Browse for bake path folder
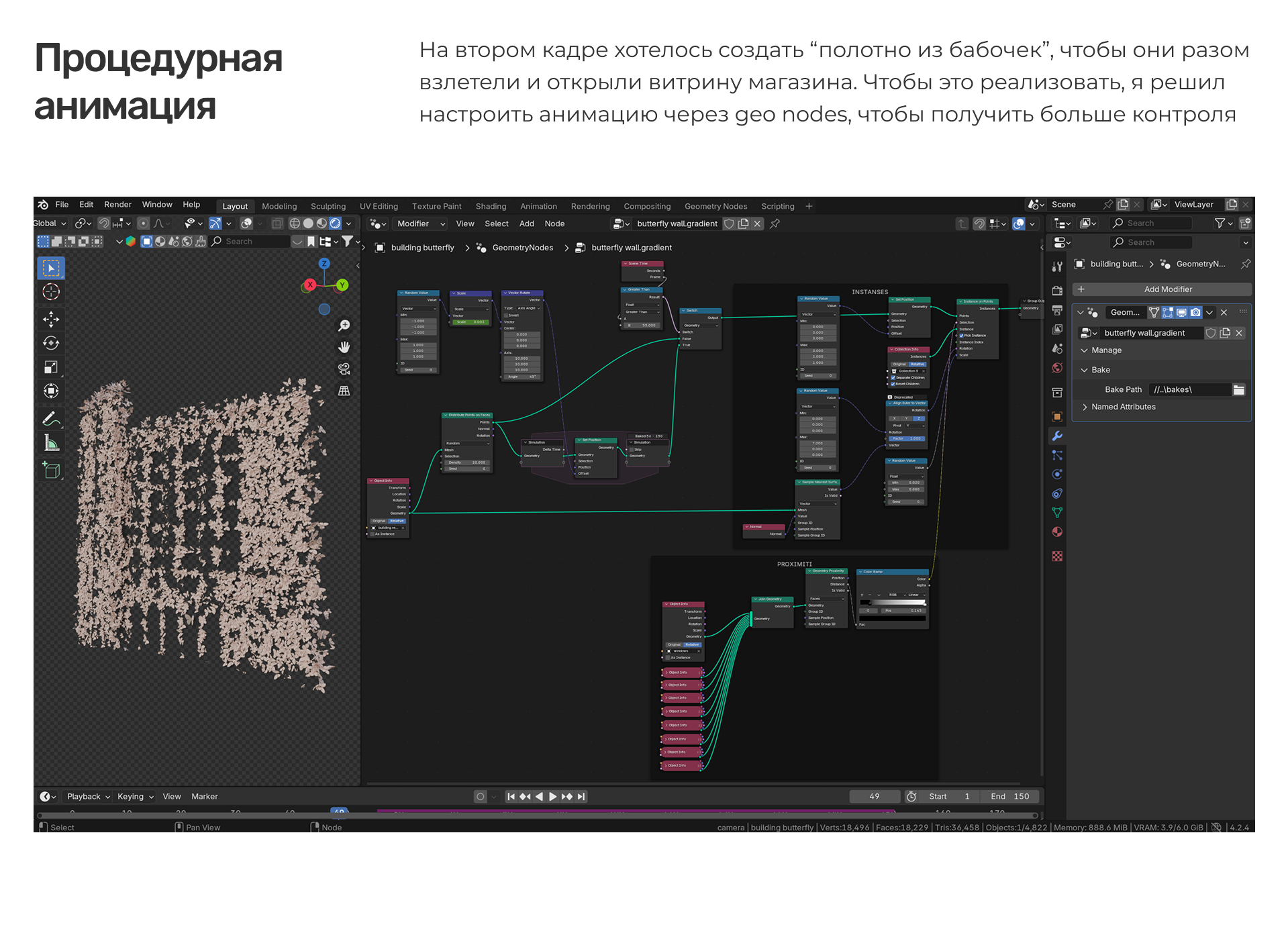Screen dimensions: 1288x933 click(x=1238, y=389)
